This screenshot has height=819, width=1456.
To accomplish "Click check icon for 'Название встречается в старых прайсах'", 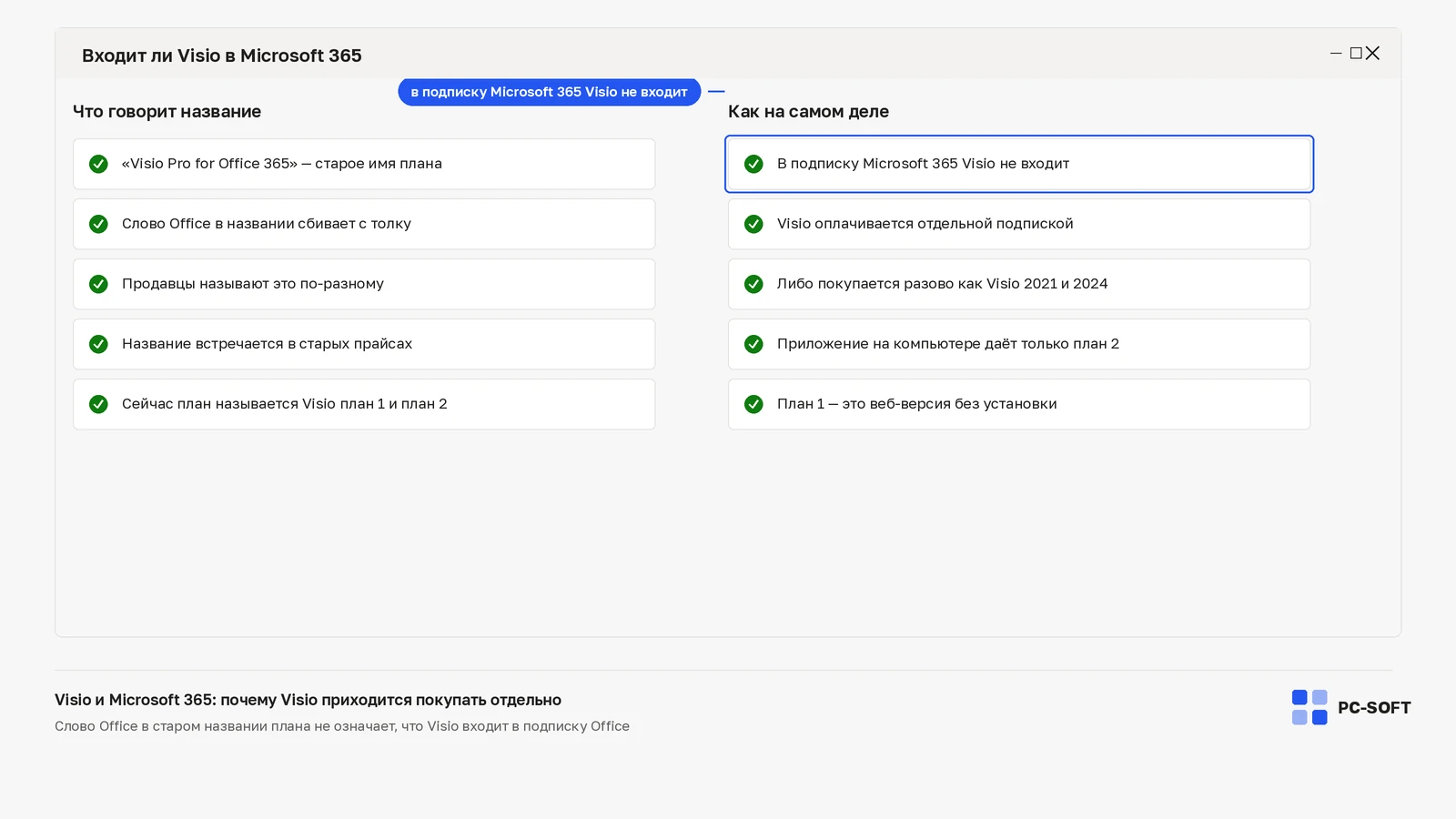I will (98, 344).
